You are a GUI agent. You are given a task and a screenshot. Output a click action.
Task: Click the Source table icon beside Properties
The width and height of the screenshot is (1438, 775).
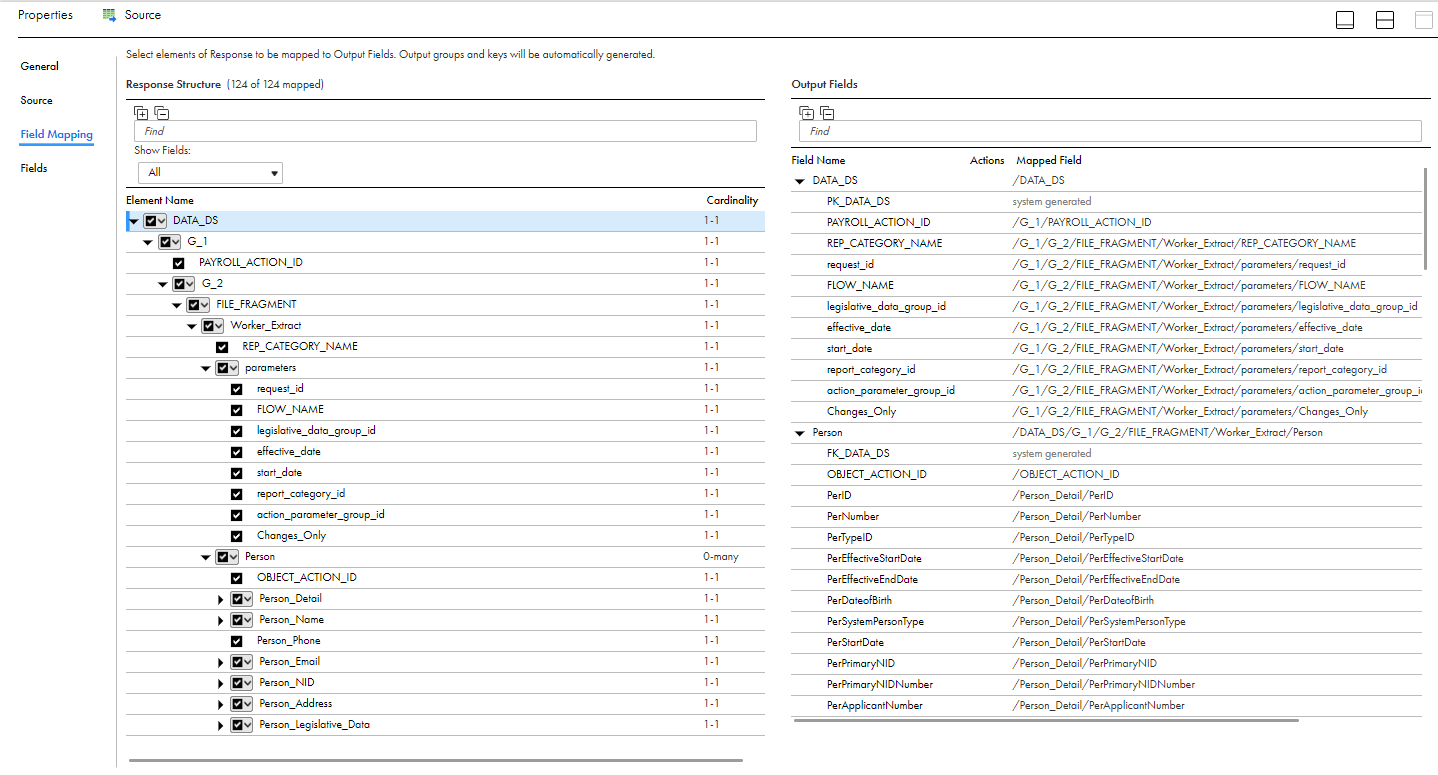click(109, 15)
